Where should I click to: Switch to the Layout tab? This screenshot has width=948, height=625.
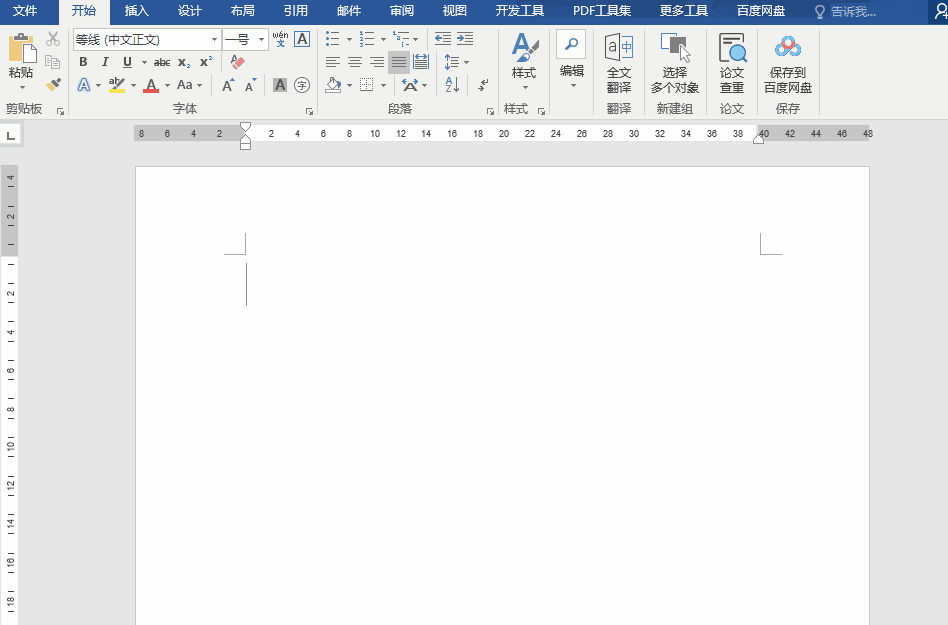coord(242,11)
